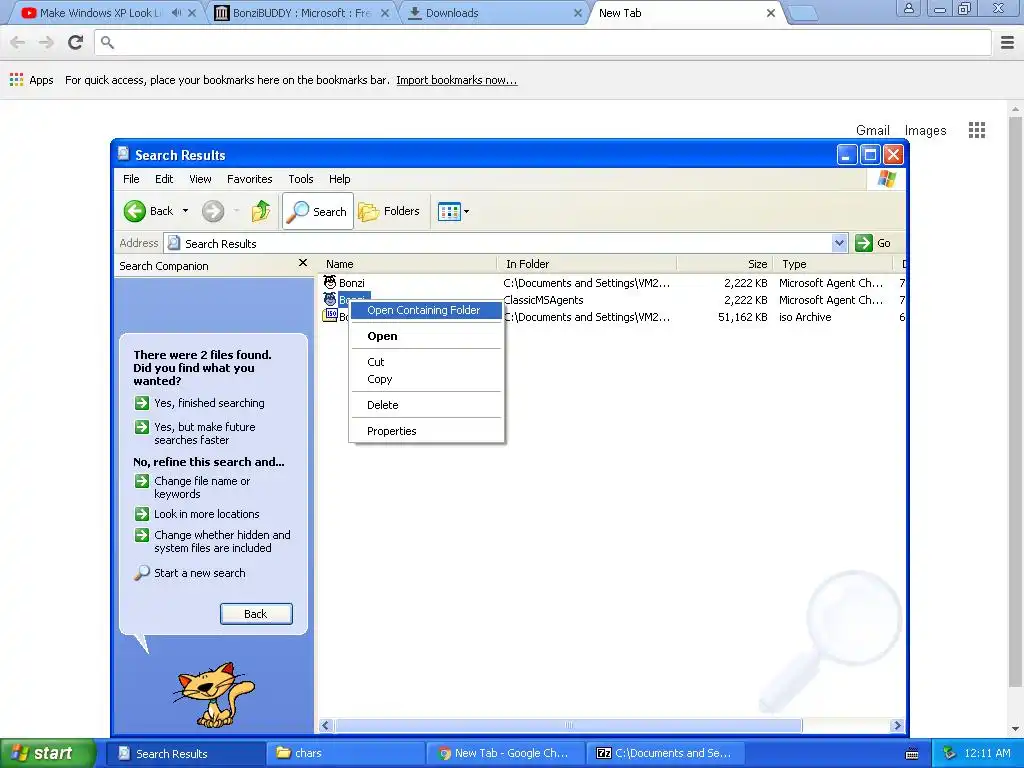The width and height of the screenshot is (1024, 768).
Task: Switch to the 7-Zip taskbar button
Action: (x=665, y=753)
